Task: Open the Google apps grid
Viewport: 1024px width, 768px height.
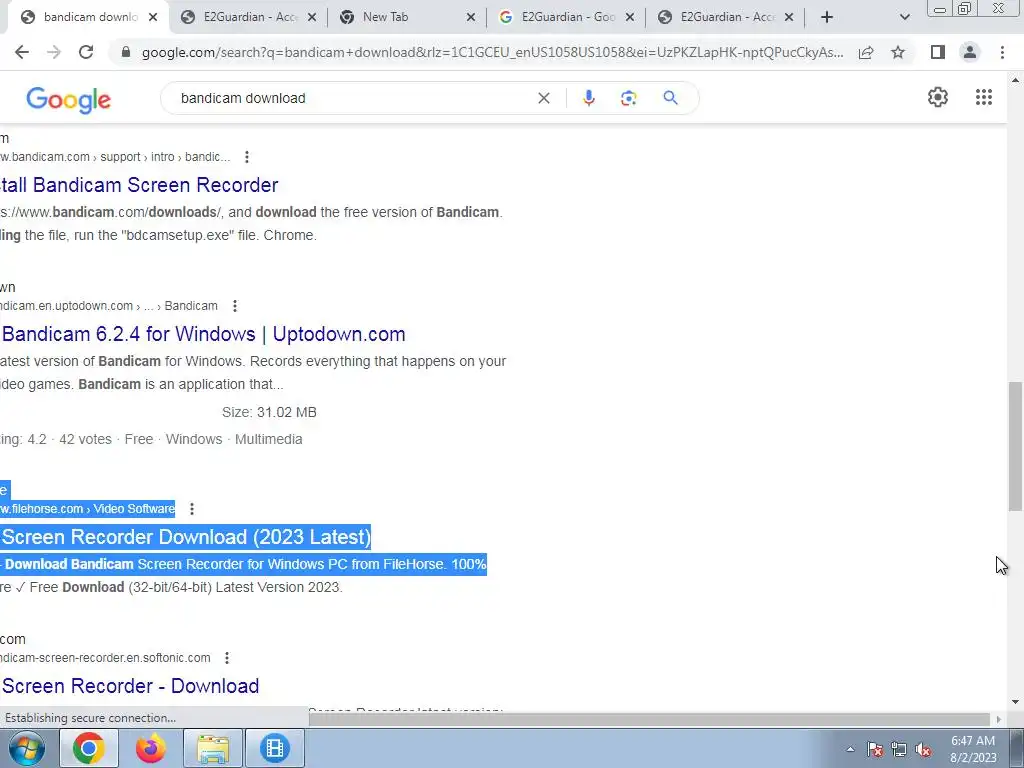Action: click(984, 97)
